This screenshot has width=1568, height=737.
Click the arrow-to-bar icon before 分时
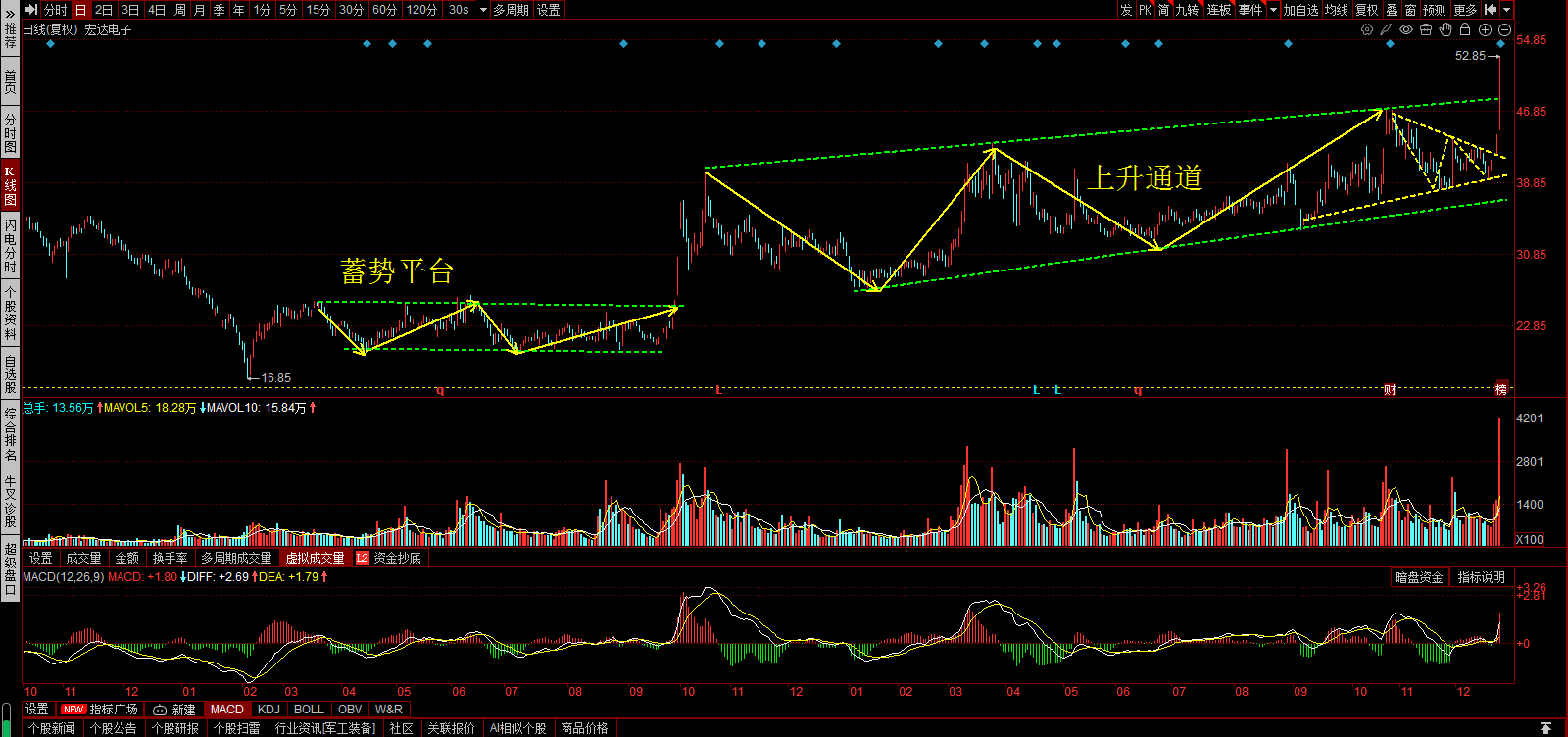[30, 9]
